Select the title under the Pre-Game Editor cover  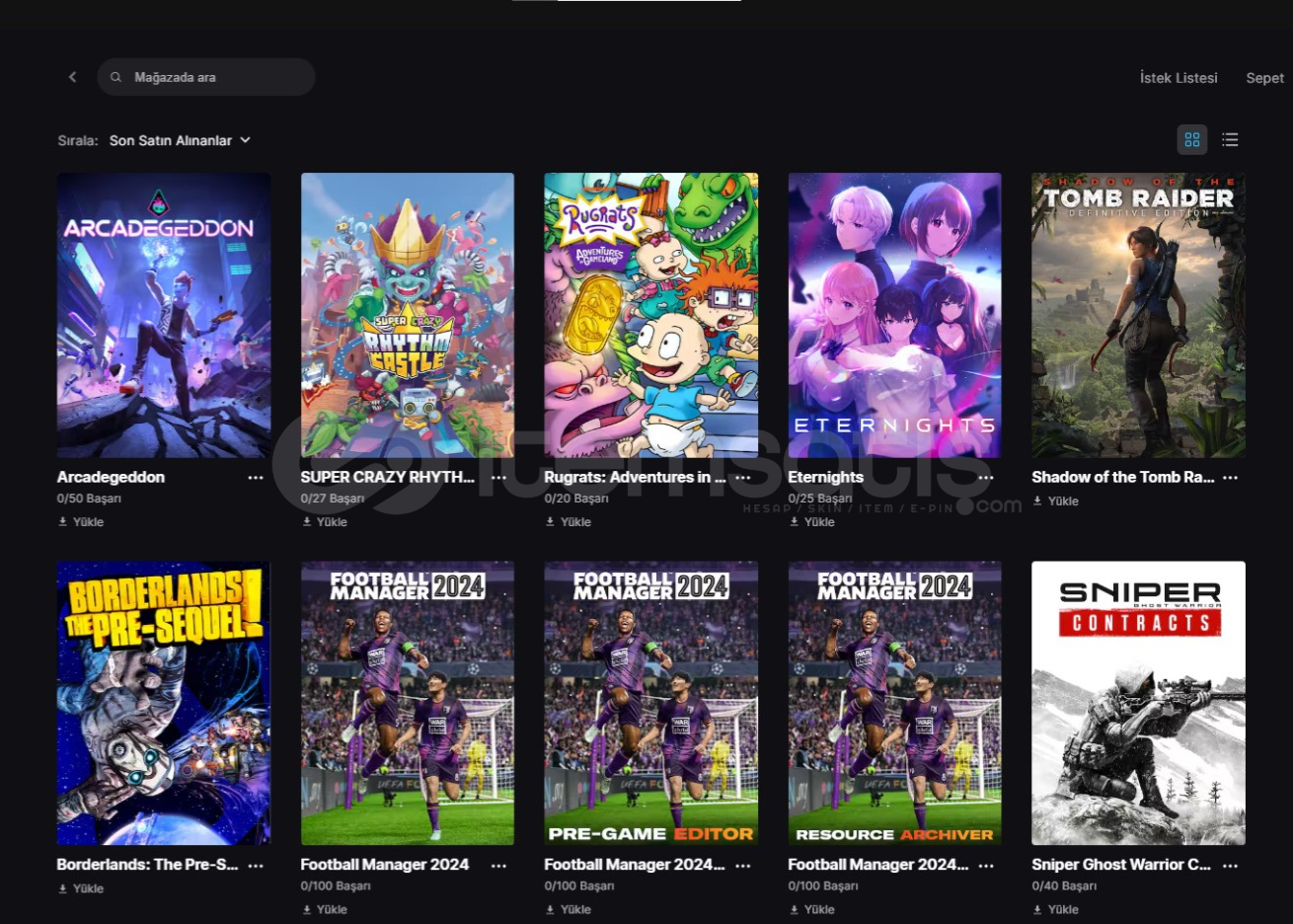635,865
